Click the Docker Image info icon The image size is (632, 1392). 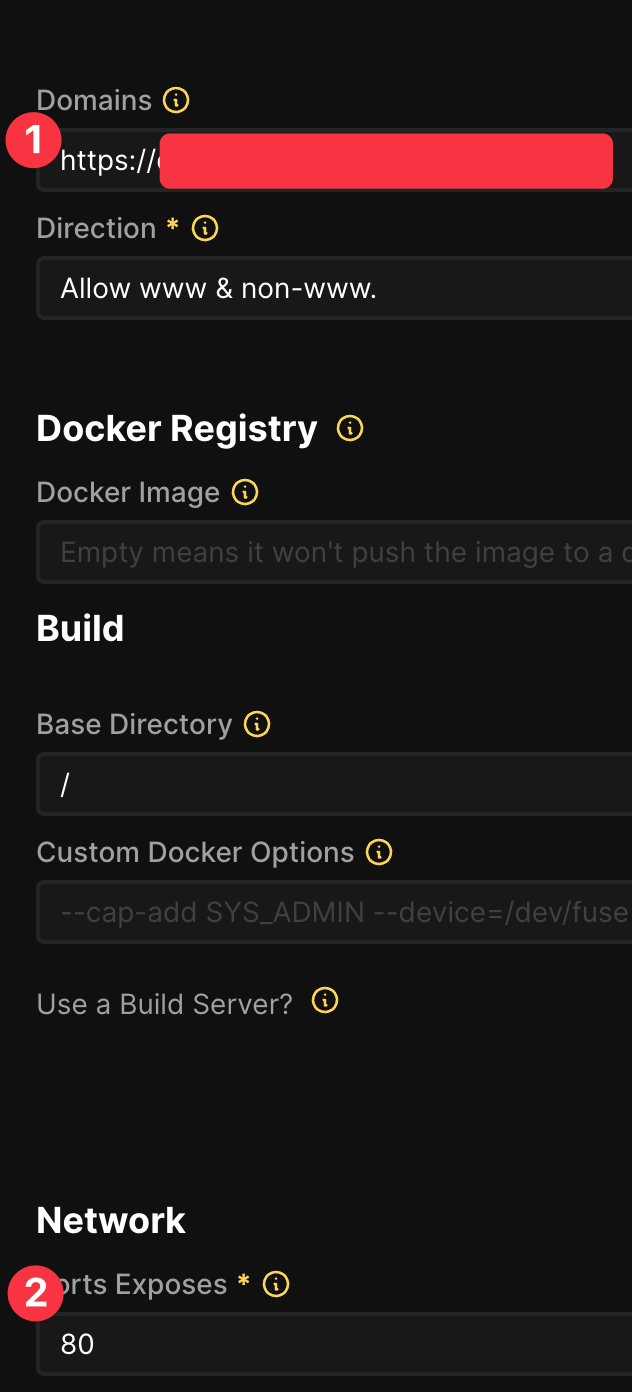tap(245, 492)
